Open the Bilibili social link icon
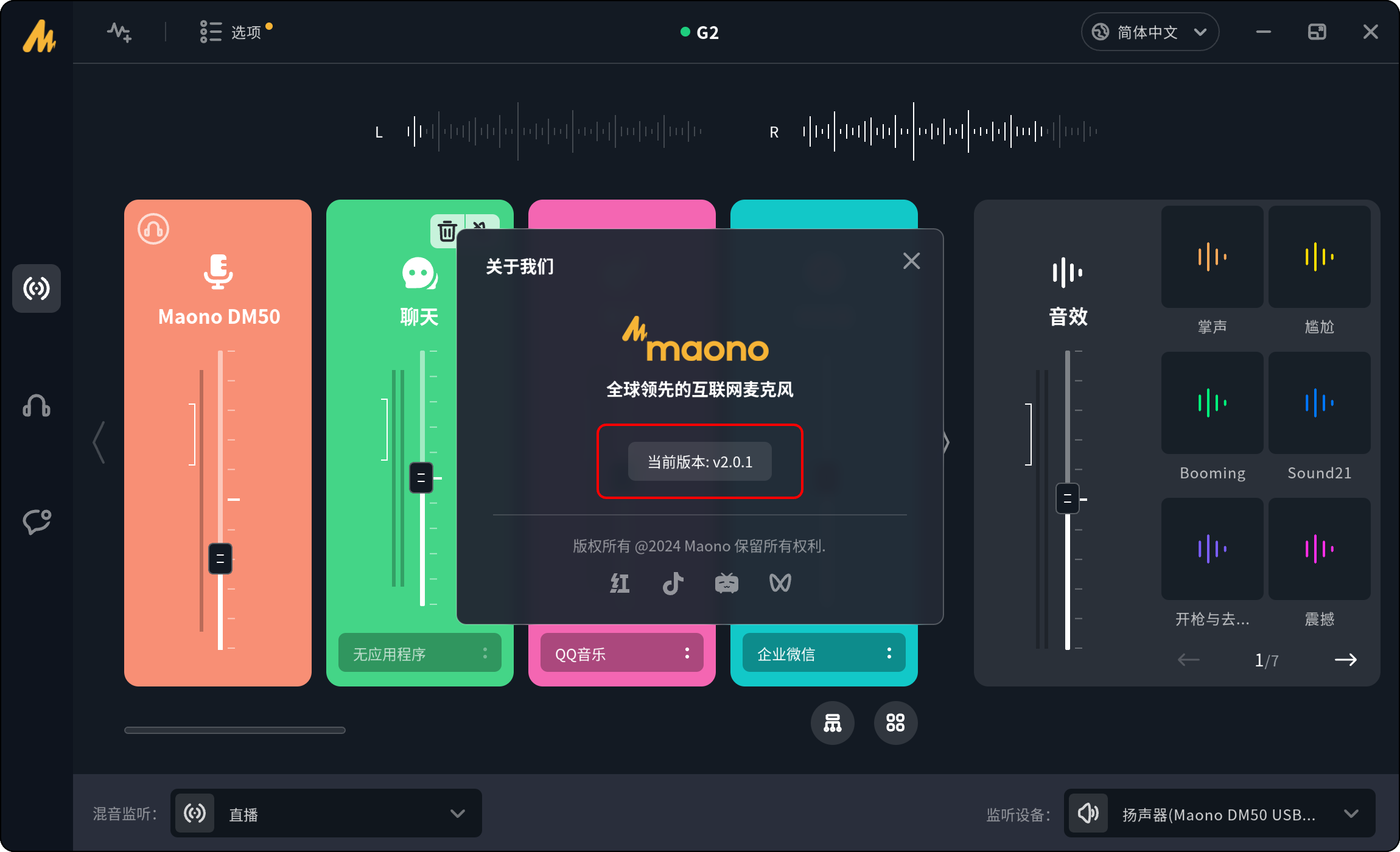The width and height of the screenshot is (1400, 852). click(726, 583)
